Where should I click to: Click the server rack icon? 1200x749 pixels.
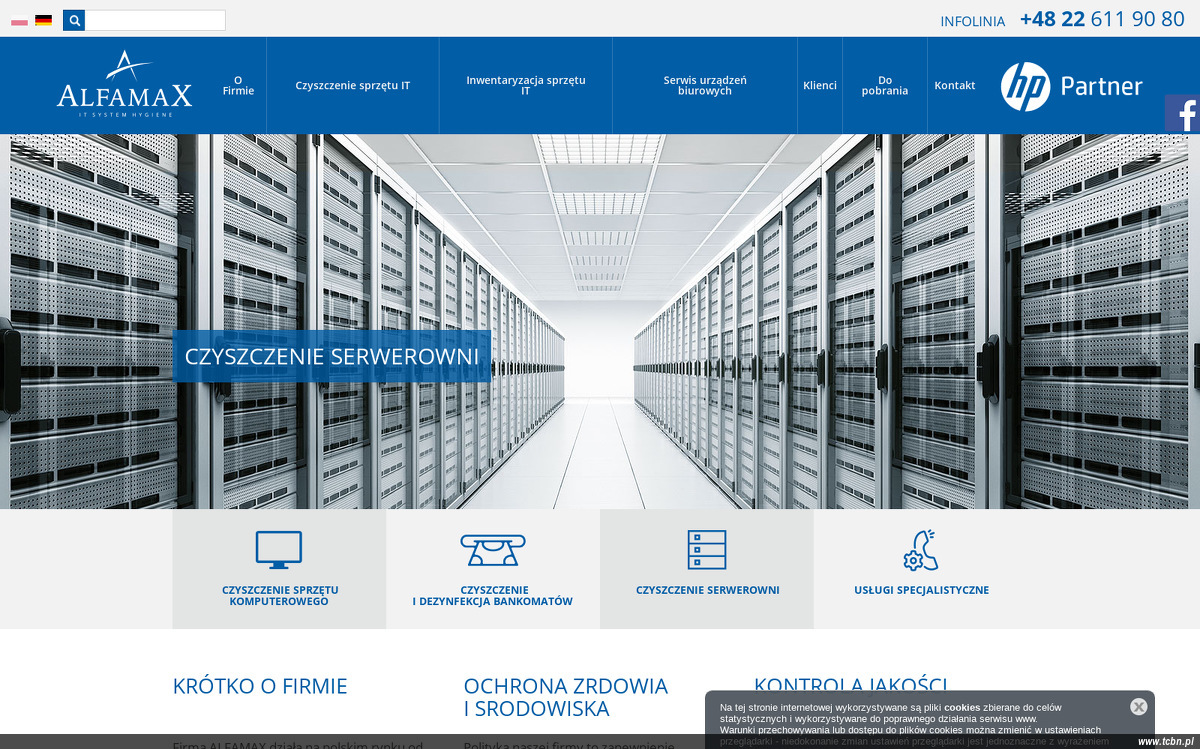click(x=707, y=550)
